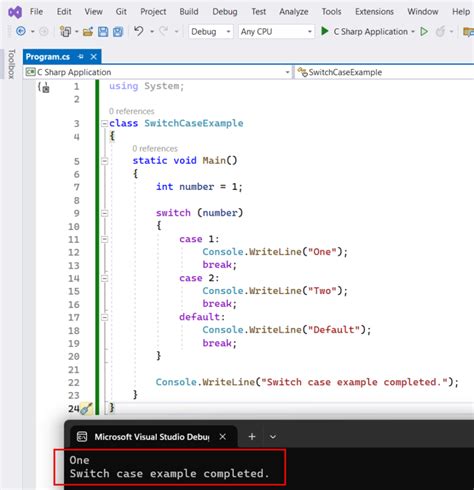Click the Navigate Forward arrow icon

(44, 31)
